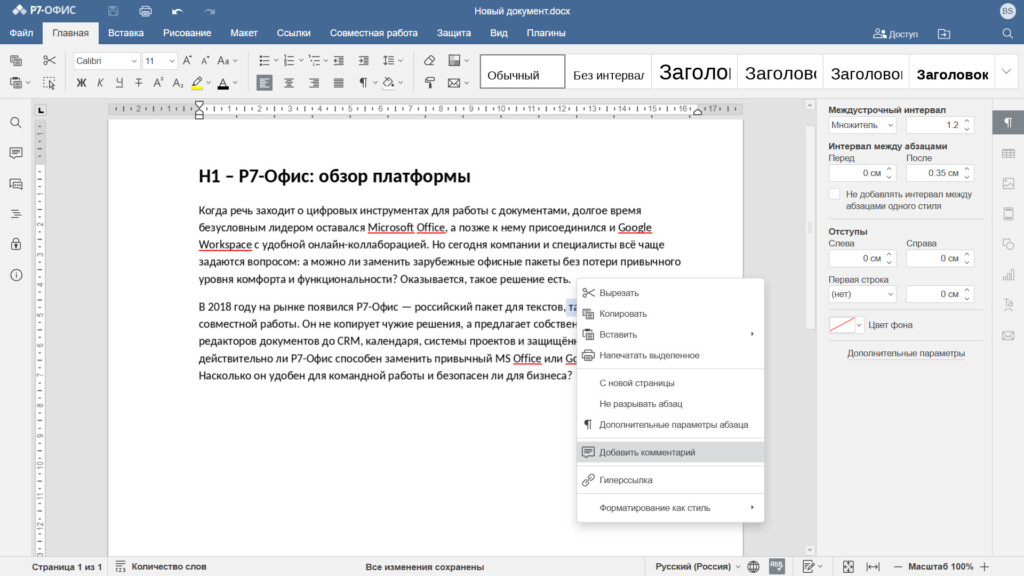Open the change case Aa dropdown
1024x576 pixels.
point(227,61)
